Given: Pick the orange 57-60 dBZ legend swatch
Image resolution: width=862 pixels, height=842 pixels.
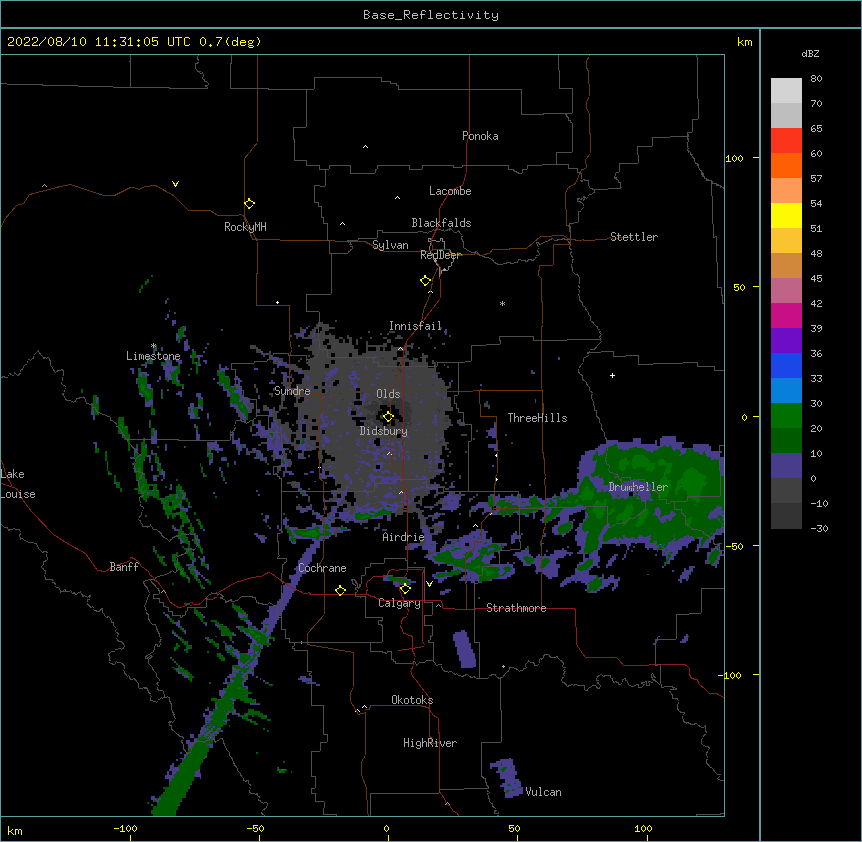Looking at the screenshot, I should click(786, 165).
